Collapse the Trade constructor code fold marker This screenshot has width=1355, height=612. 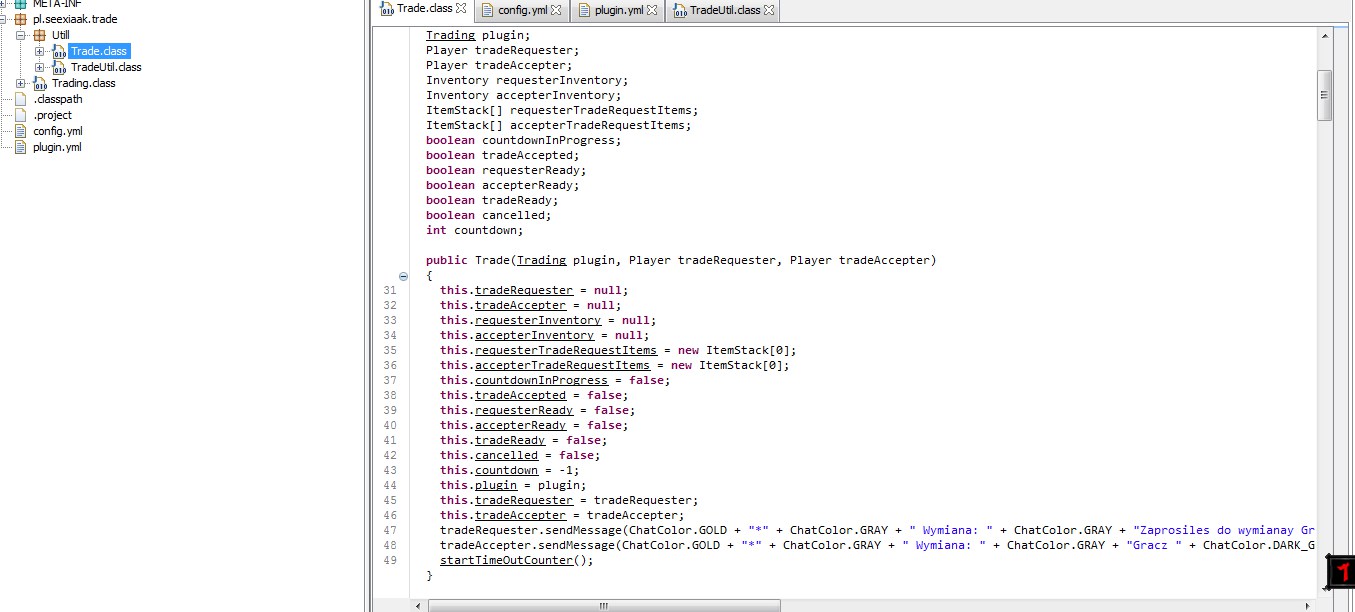(403, 275)
